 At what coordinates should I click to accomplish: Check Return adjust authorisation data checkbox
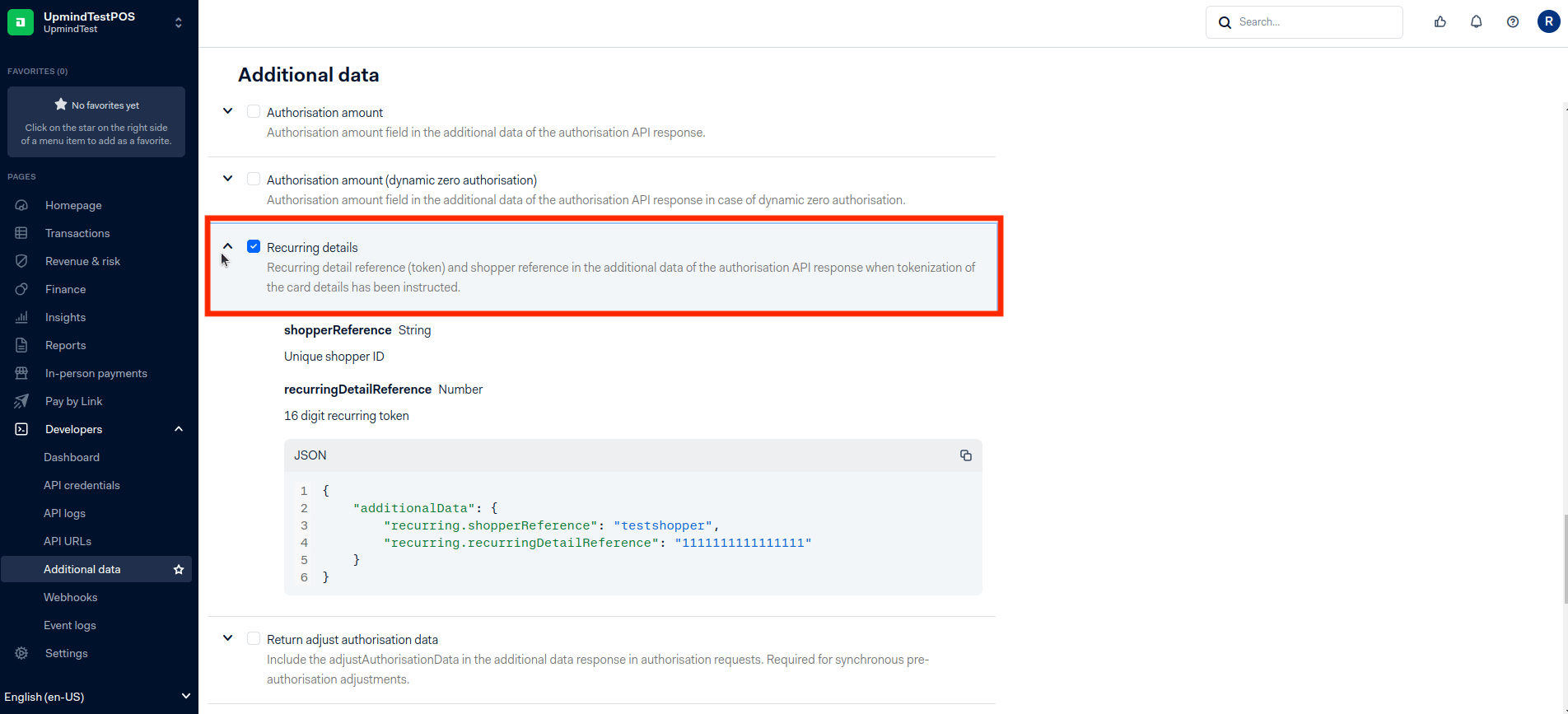pos(254,638)
